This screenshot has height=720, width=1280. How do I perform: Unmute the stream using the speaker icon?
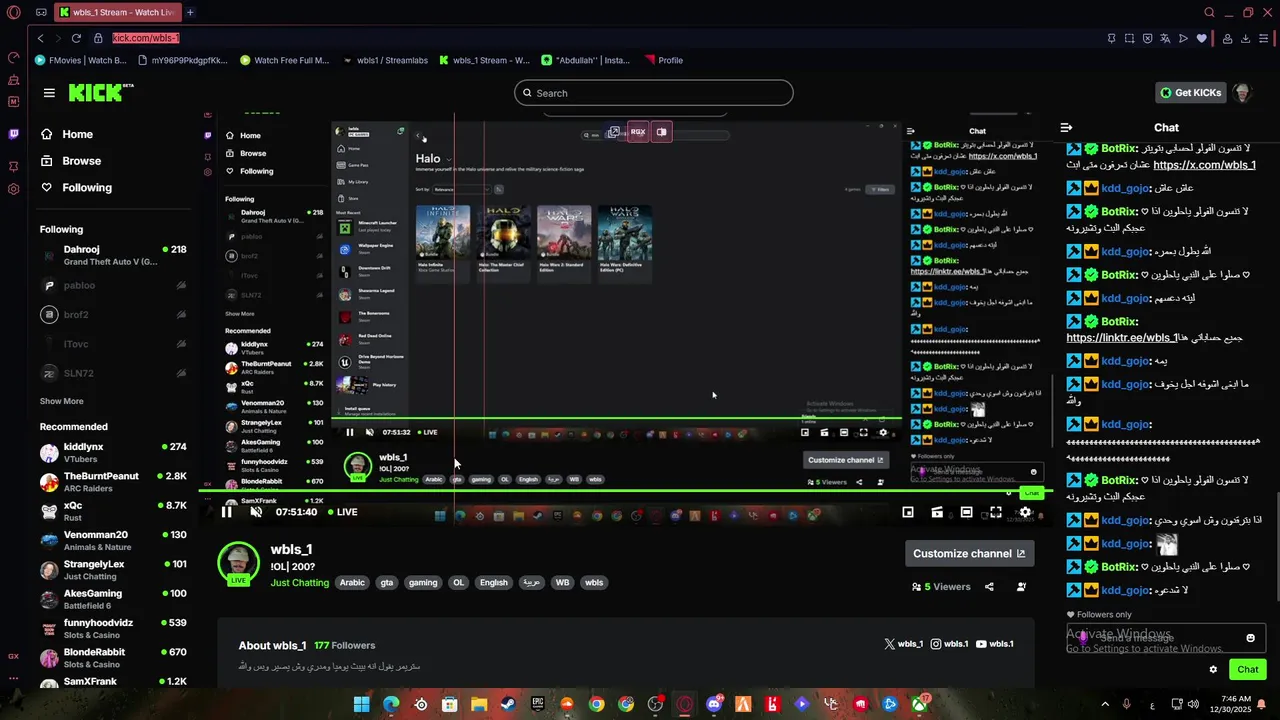pos(256,512)
